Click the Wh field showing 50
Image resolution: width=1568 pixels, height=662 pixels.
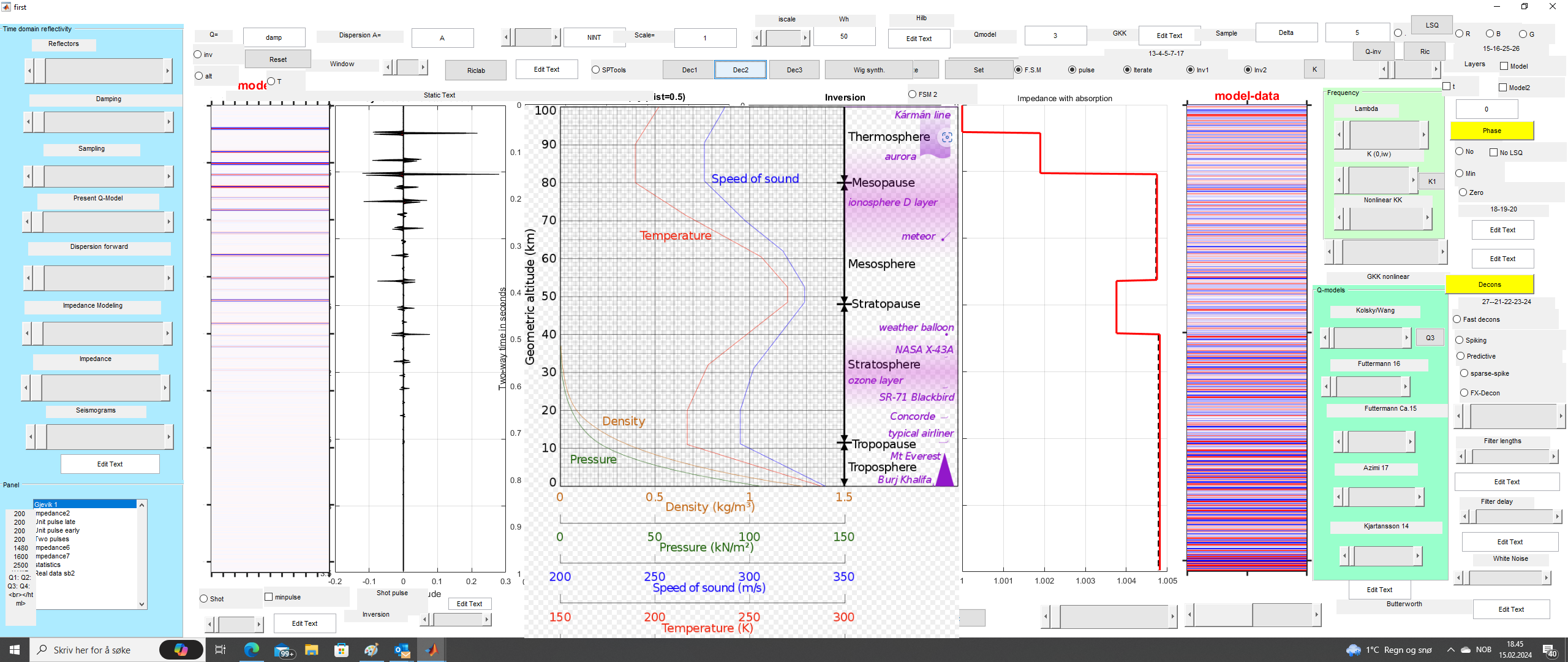pyautogui.click(x=844, y=36)
